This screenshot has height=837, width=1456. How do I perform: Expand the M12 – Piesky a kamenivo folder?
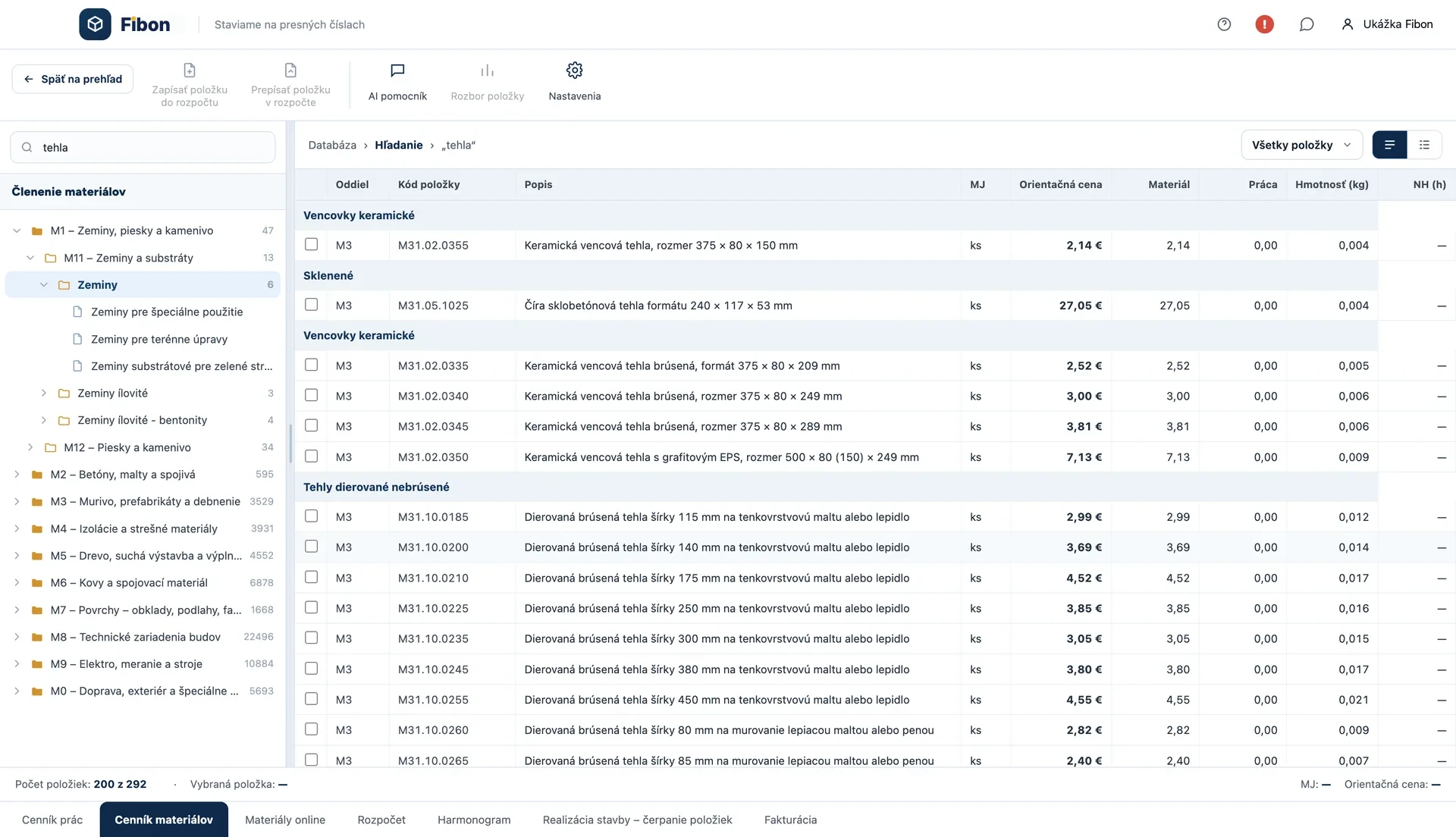click(x=30, y=447)
